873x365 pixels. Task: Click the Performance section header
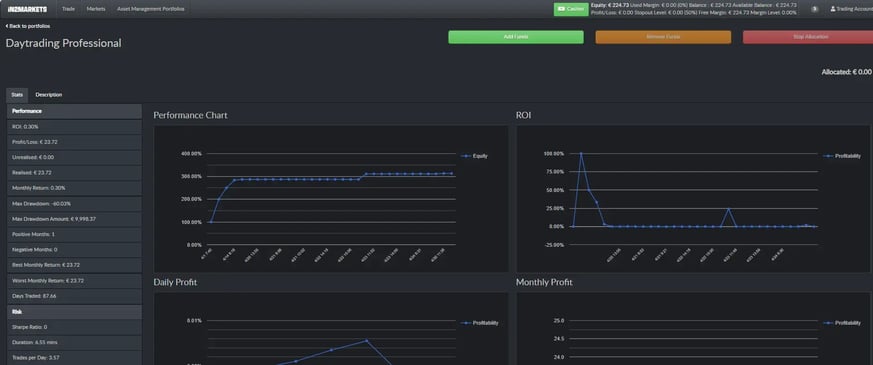point(74,111)
